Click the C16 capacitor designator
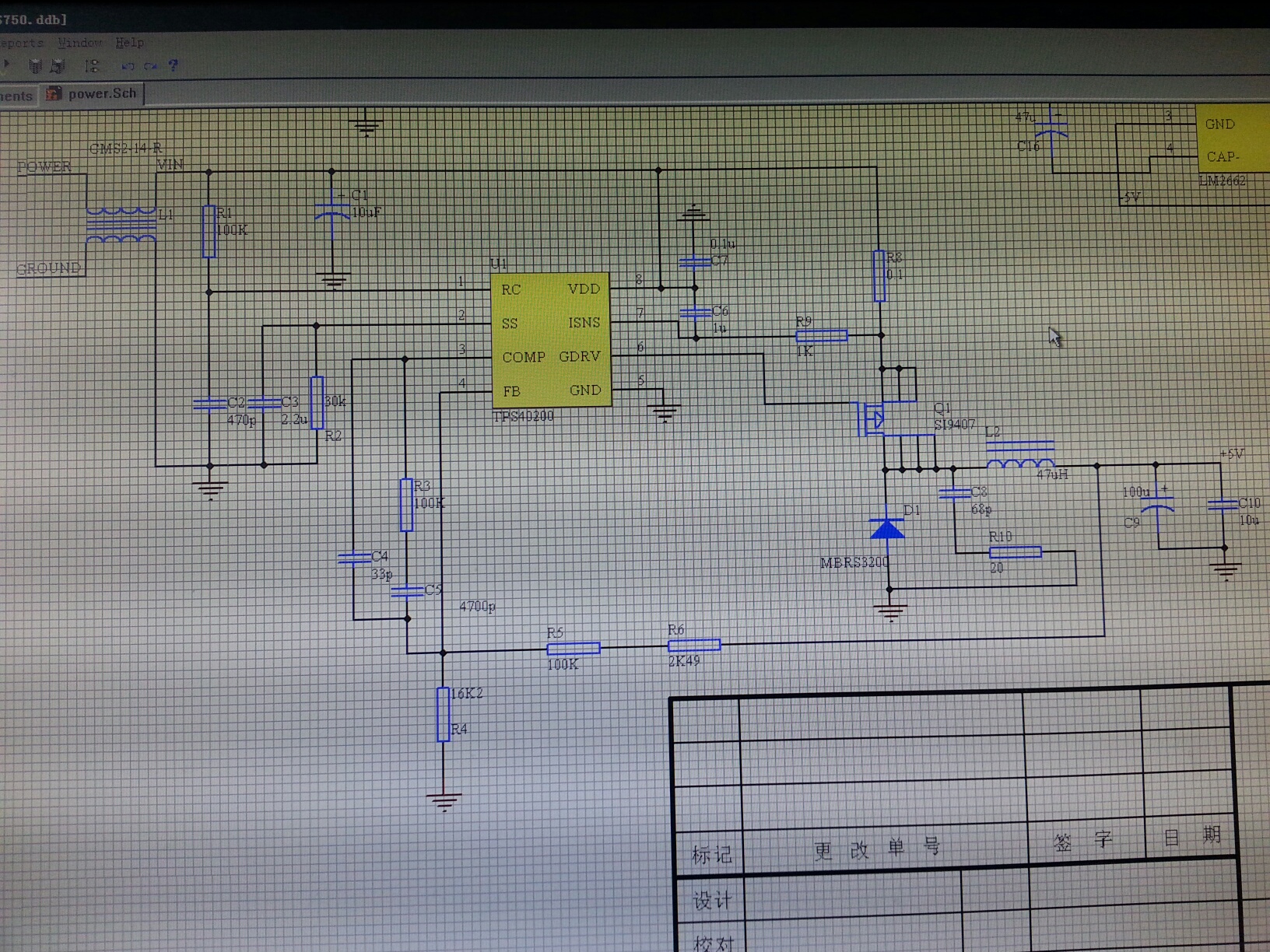This screenshot has height=952, width=1270. pyautogui.click(x=1028, y=146)
